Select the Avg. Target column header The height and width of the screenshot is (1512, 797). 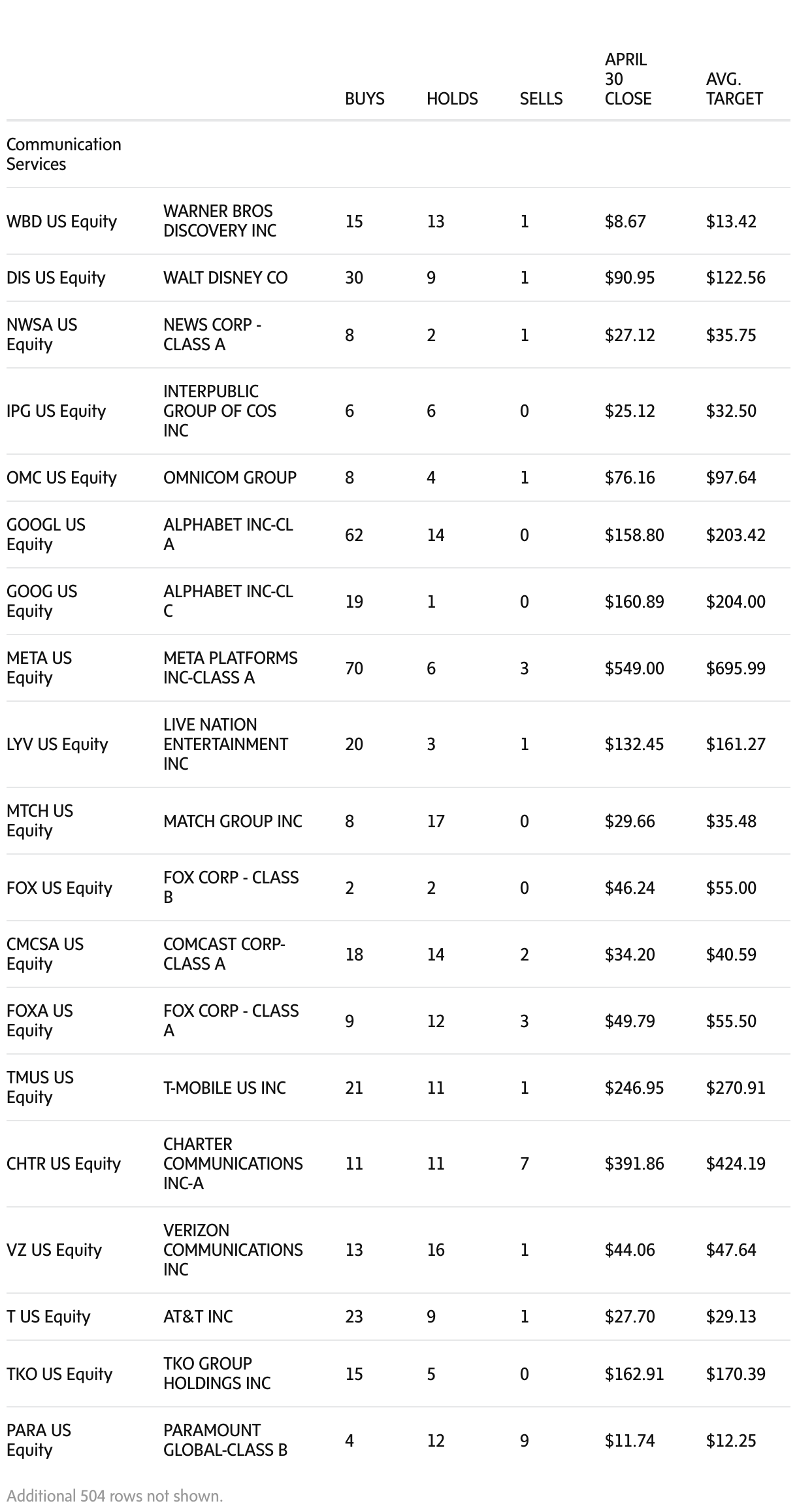click(x=734, y=89)
